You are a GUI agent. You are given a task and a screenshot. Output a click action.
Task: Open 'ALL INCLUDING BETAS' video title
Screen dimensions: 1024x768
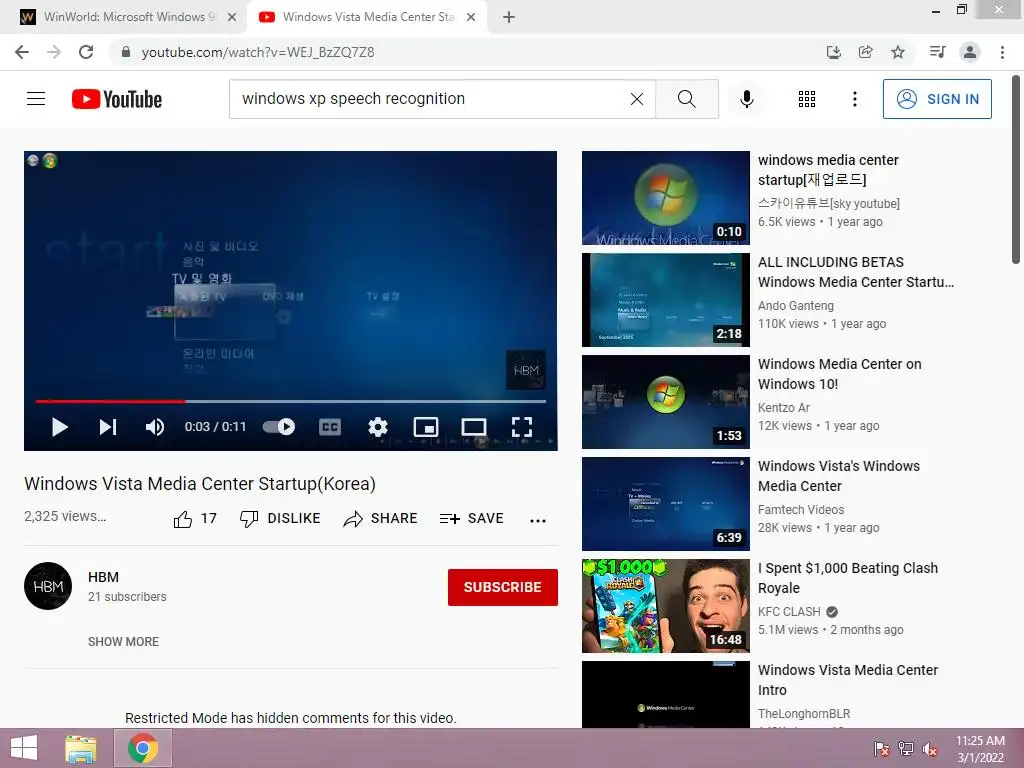[x=856, y=272]
